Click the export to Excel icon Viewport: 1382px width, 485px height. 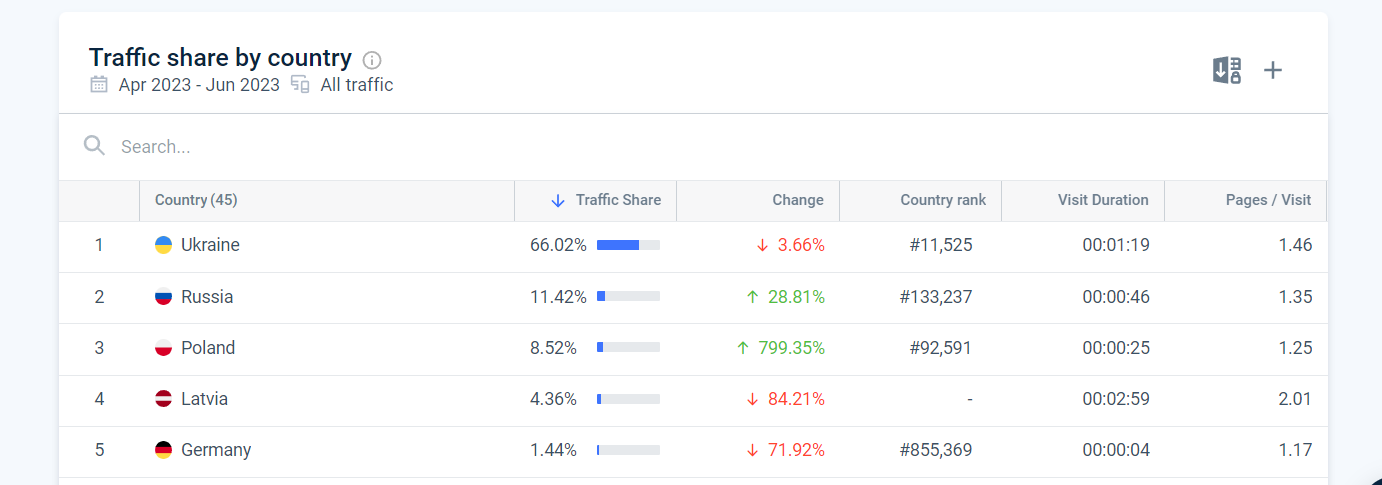1227,70
